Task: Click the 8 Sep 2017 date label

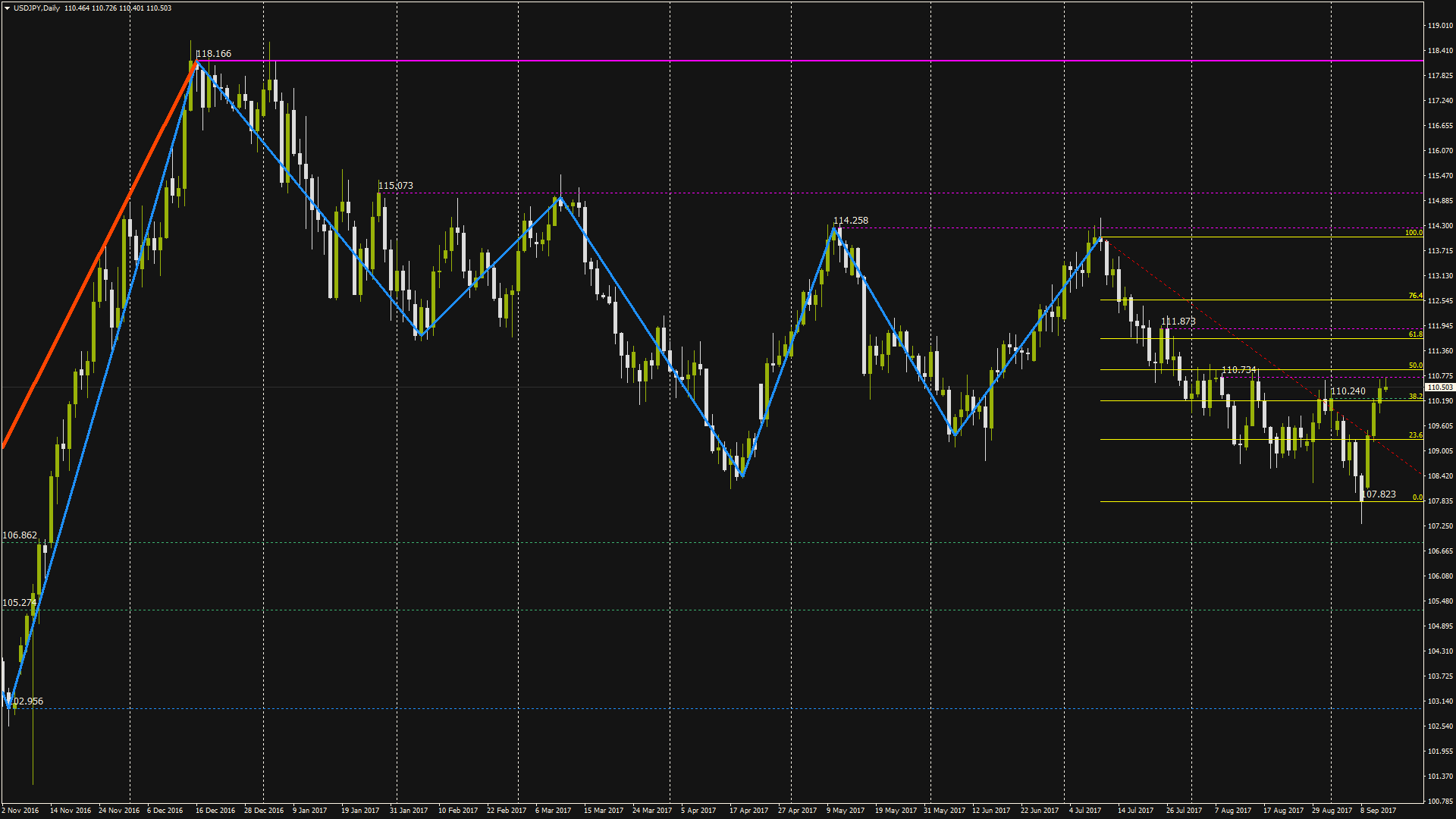Action: click(x=1378, y=811)
